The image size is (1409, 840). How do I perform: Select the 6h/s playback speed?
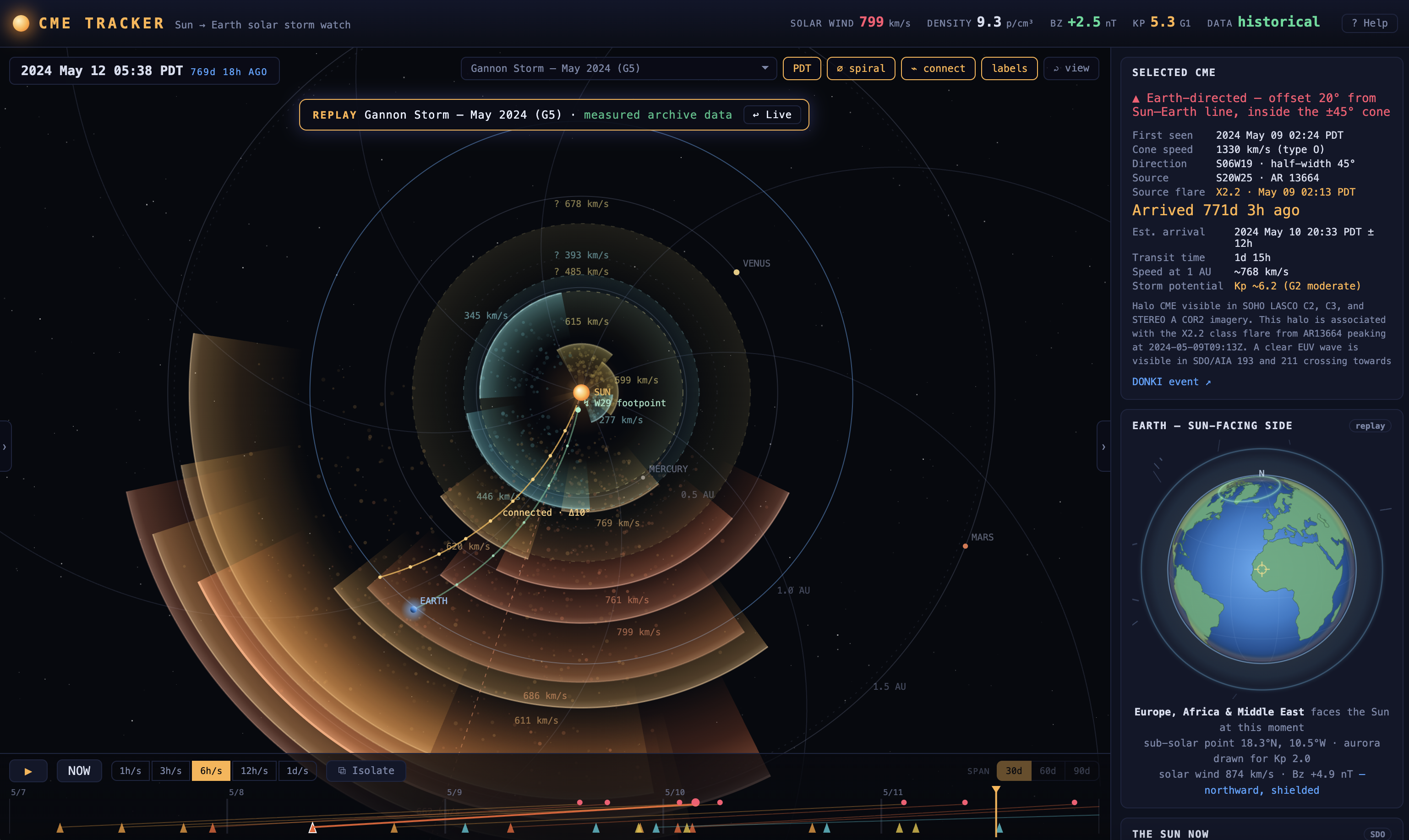point(211,771)
